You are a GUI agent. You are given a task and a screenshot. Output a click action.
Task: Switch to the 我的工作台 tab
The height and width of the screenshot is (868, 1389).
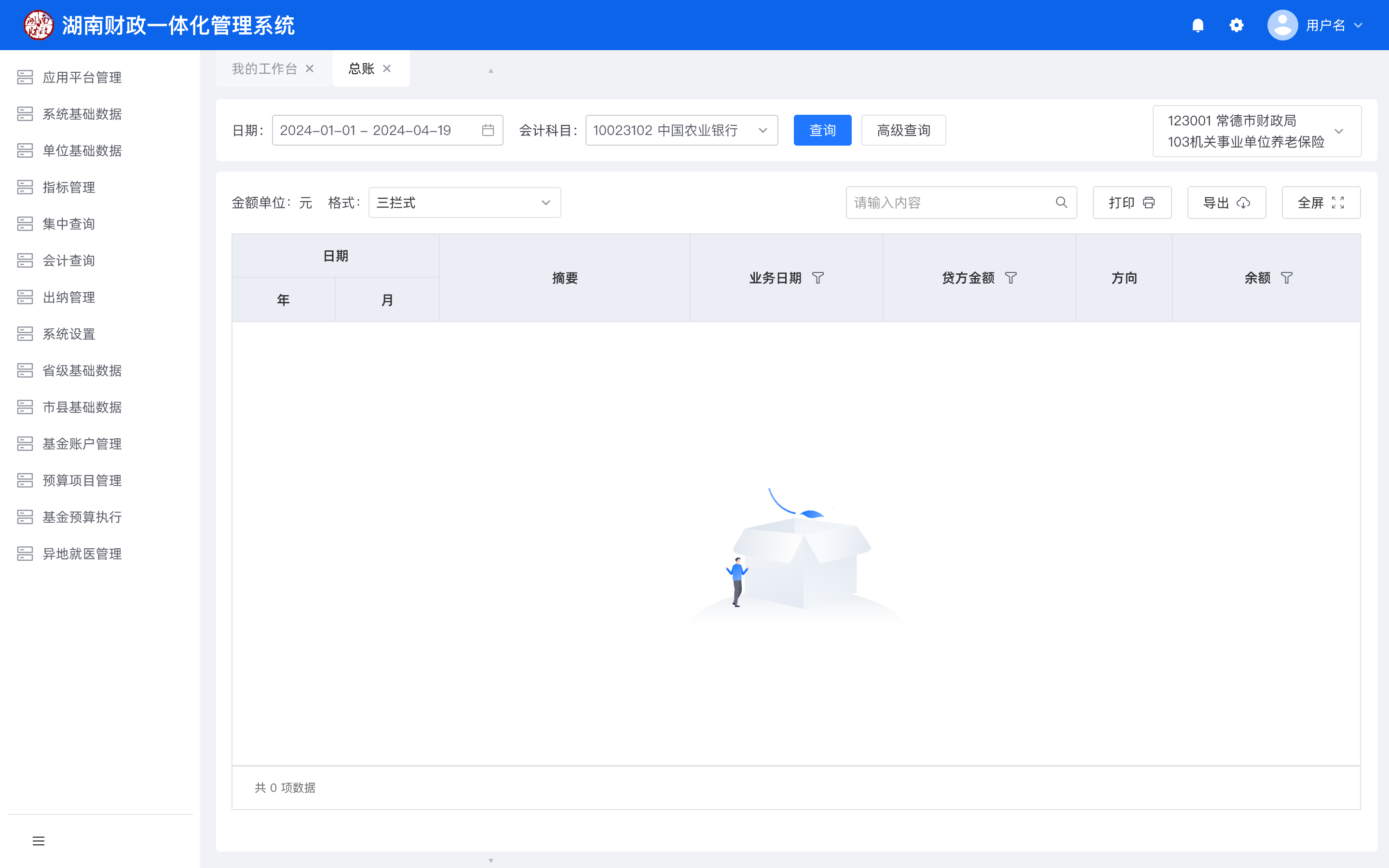coord(264,69)
